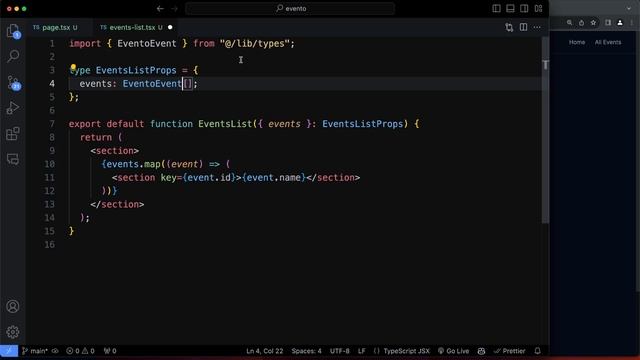Switch branch via main* in status bar
The height and width of the screenshot is (360, 640).
(35, 351)
